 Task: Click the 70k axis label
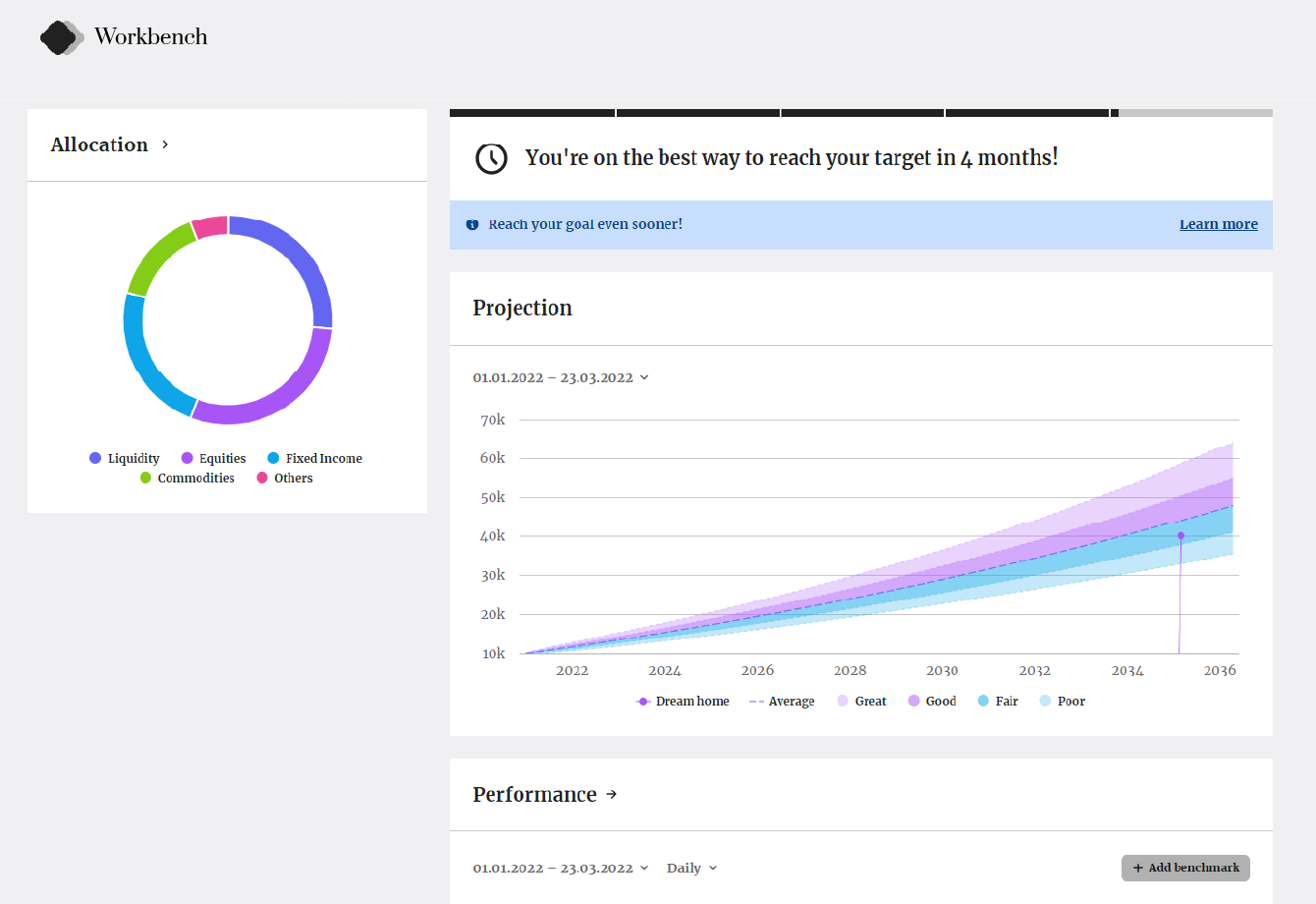493,420
